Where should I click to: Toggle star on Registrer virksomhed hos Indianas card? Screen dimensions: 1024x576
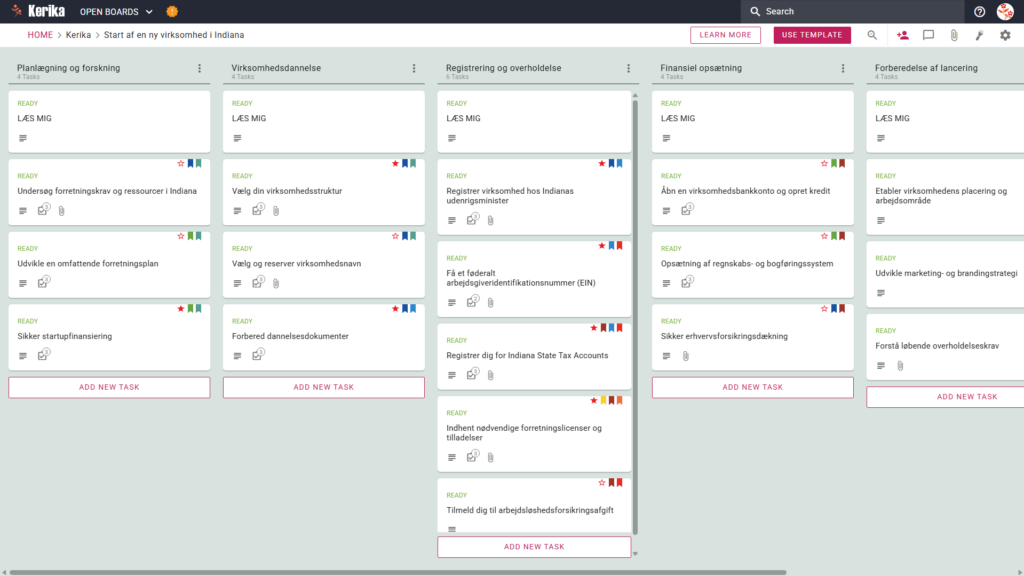(601, 163)
